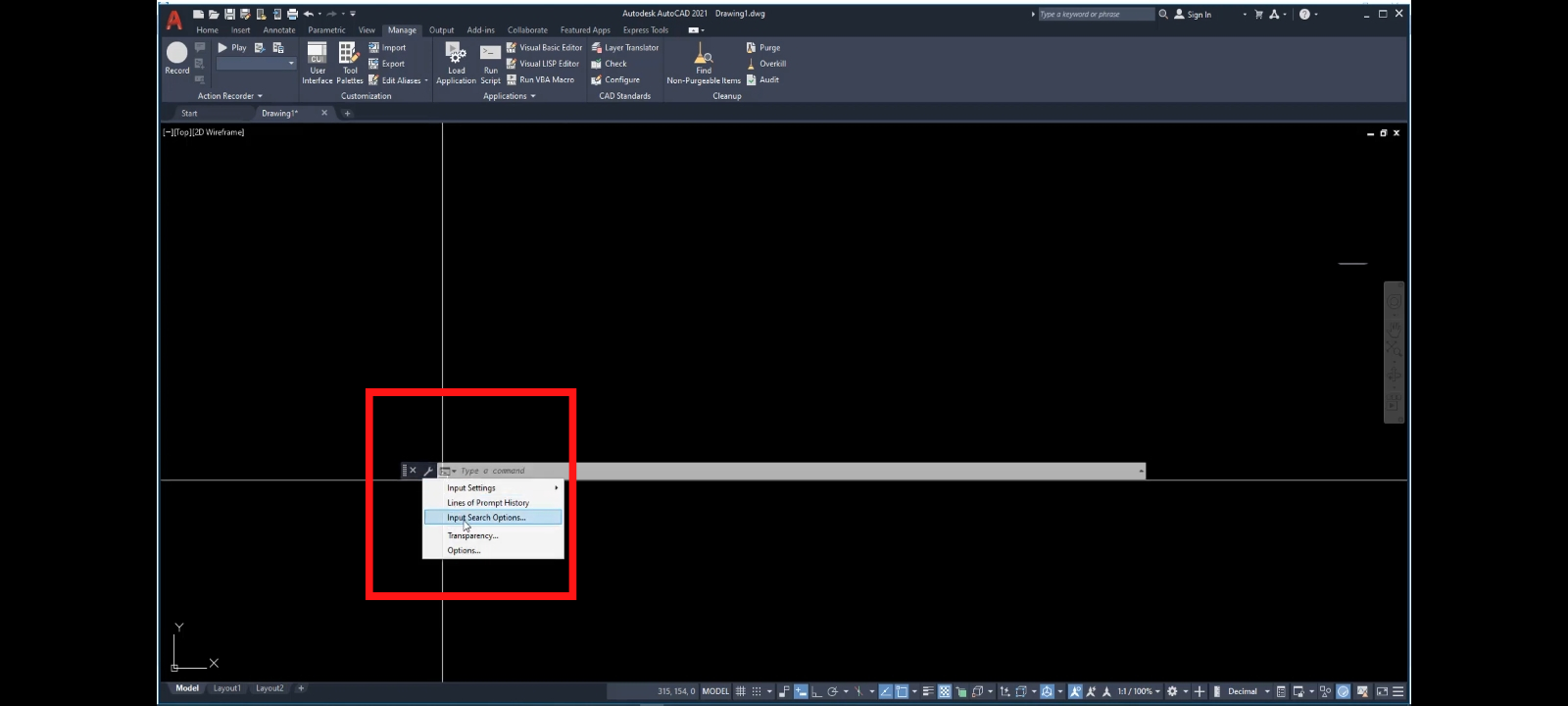Open the Decimal units dropdown in status bar
Image resolution: width=1568 pixels, height=706 pixels.
1267,691
